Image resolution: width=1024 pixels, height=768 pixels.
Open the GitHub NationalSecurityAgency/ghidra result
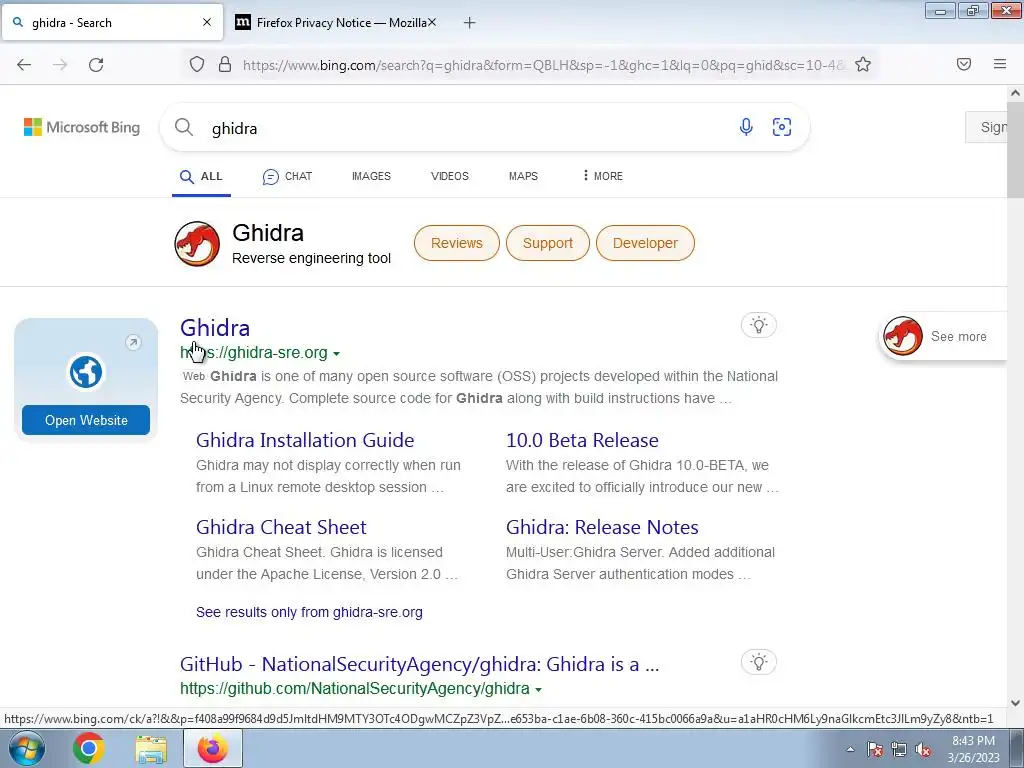click(419, 664)
